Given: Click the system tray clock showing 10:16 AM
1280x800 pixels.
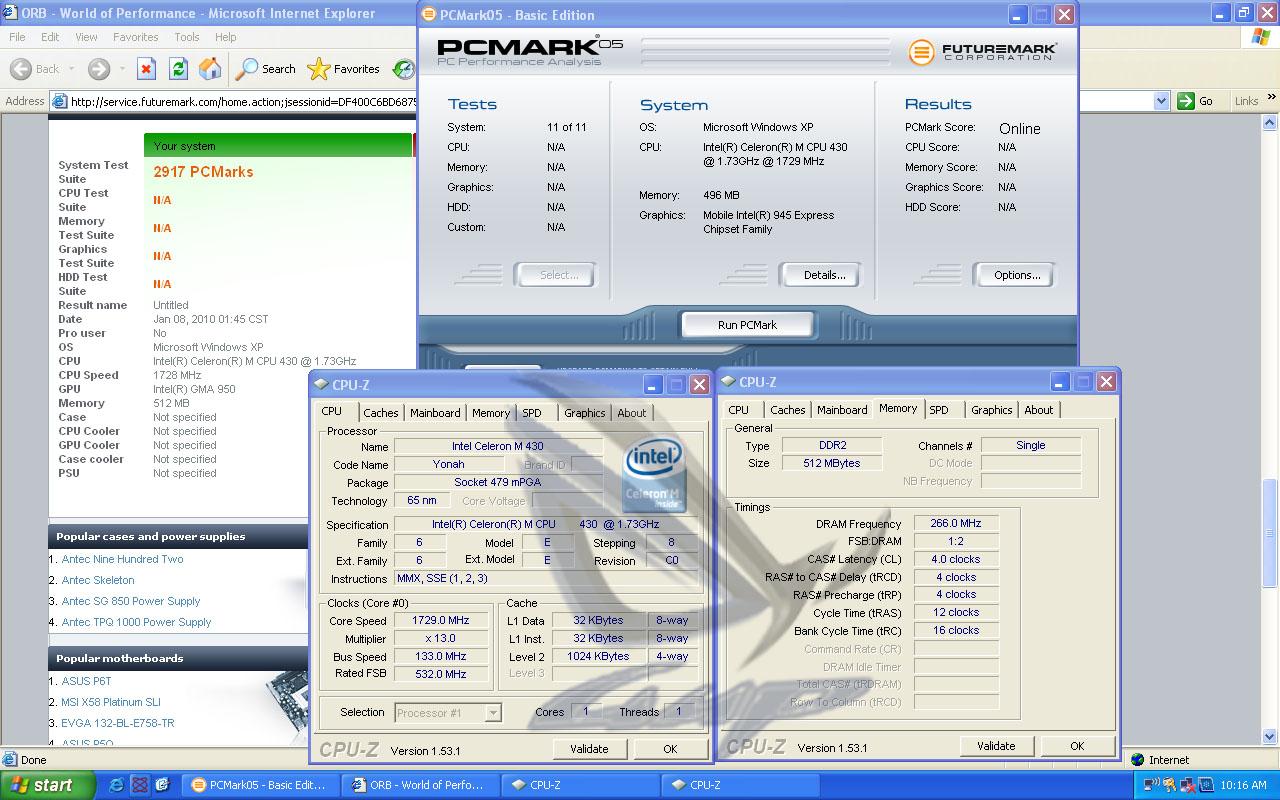Looking at the screenshot, I should pos(1244,785).
